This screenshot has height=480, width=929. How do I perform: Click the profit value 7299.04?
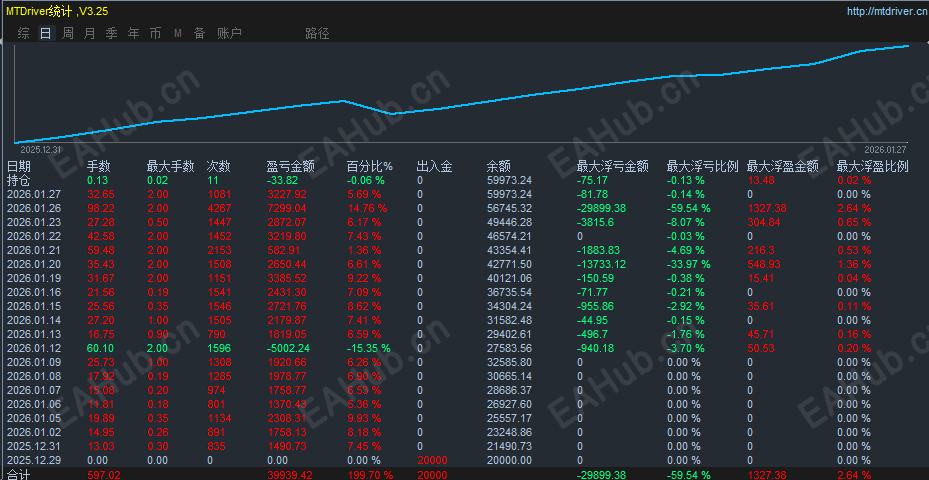(x=287, y=208)
